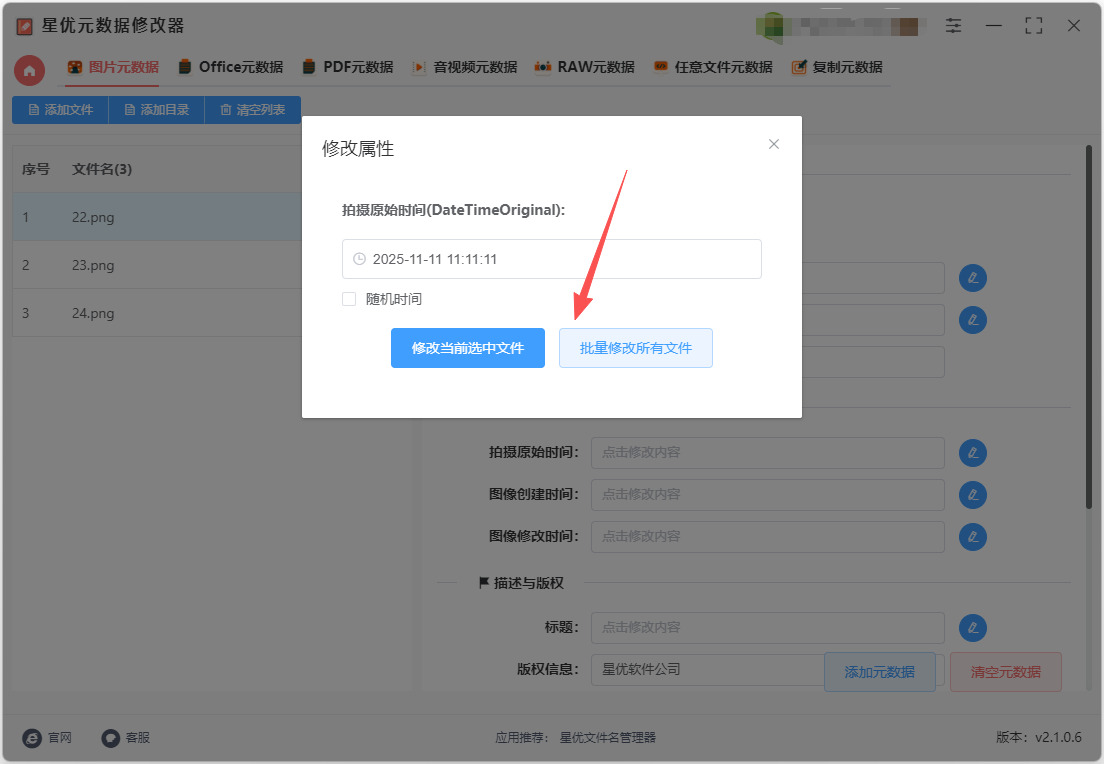Open the 音视频元数据 tab

click(465, 68)
